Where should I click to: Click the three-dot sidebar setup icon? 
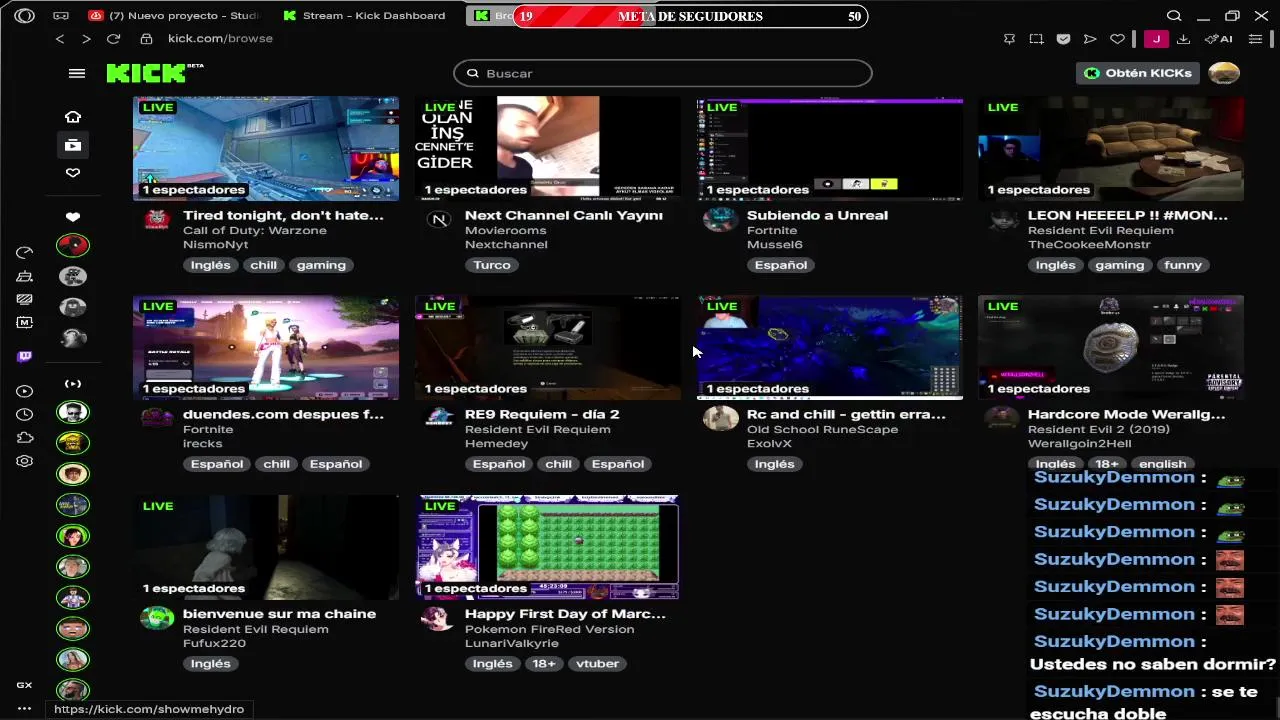click(25, 708)
